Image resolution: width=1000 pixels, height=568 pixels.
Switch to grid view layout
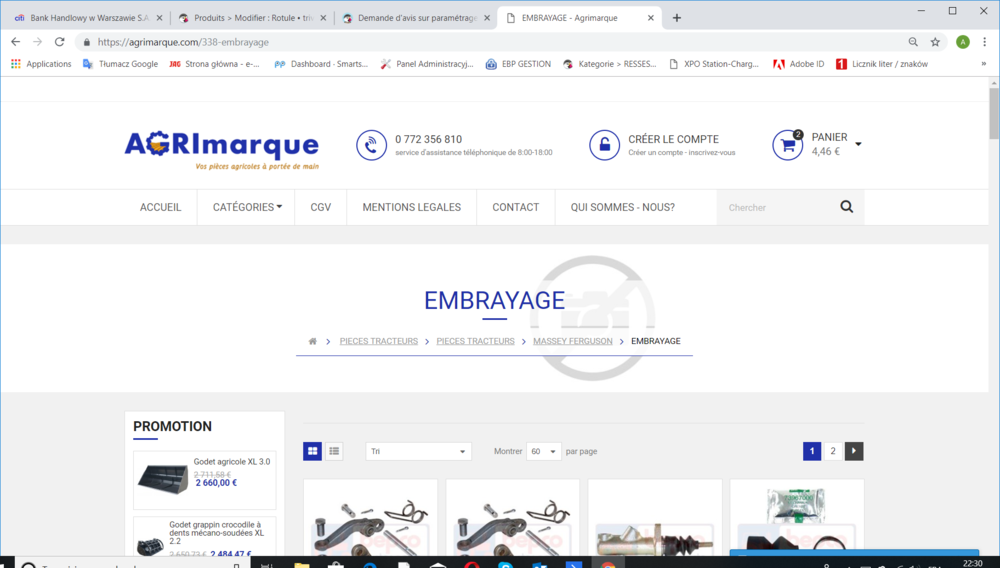tap(312, 451)
